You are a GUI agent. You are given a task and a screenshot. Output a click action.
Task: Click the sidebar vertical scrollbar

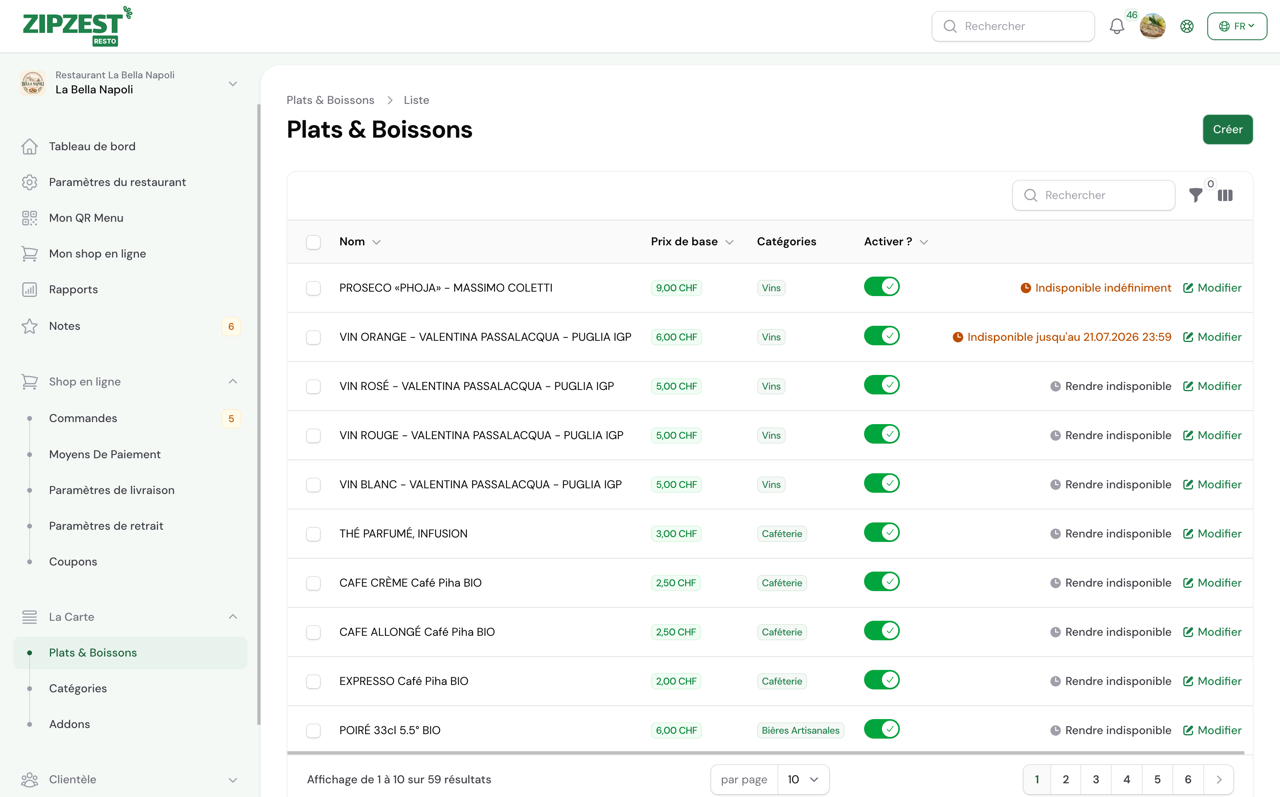(x=259, y=414)
